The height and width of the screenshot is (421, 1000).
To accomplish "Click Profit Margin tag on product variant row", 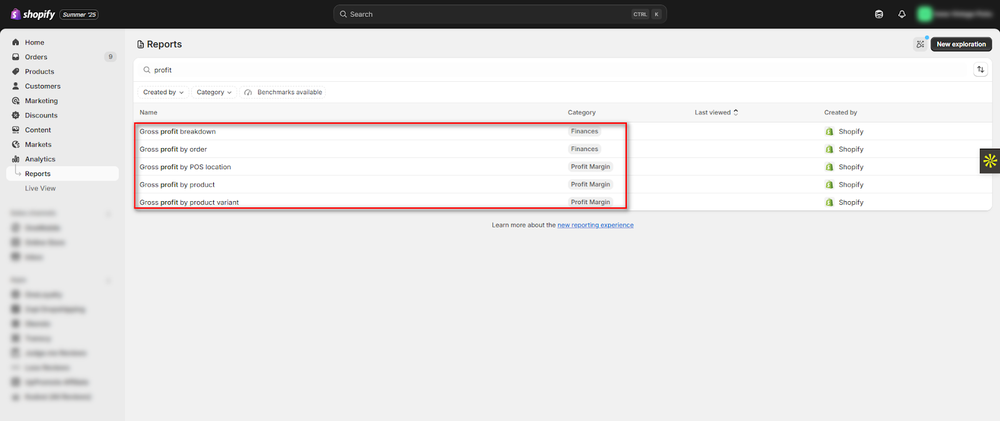I will pos(591,202).
